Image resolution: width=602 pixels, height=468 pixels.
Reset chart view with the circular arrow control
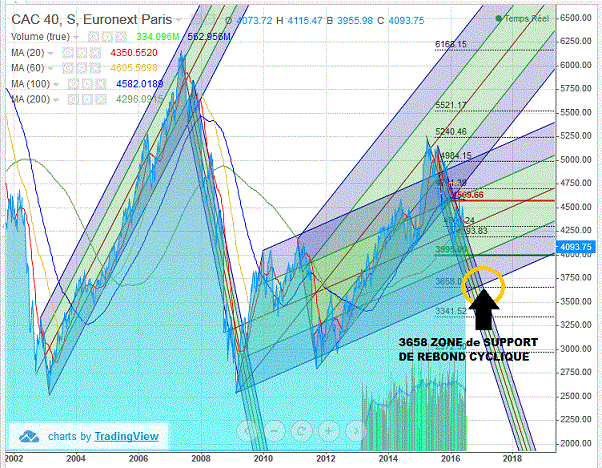tap(302, 431)
